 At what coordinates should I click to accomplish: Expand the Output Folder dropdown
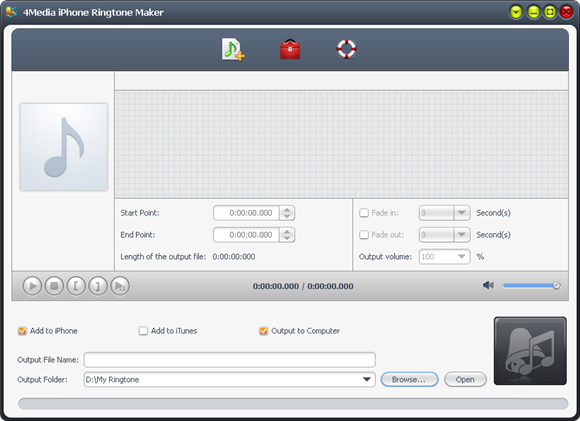(367, 380)
